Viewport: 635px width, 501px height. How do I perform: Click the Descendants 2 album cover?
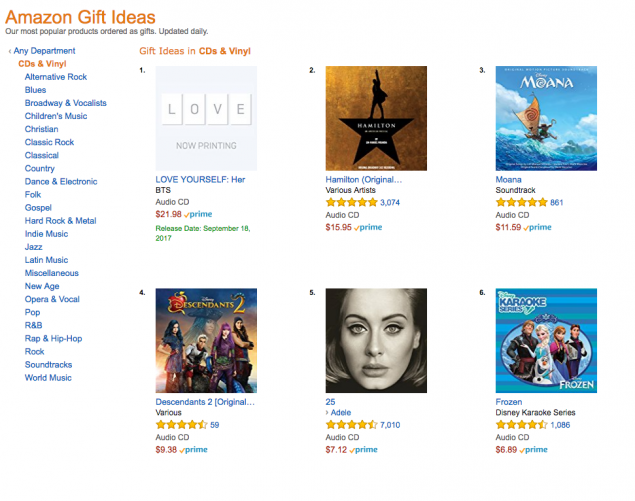pyautogui.click(x=206, y=339)
